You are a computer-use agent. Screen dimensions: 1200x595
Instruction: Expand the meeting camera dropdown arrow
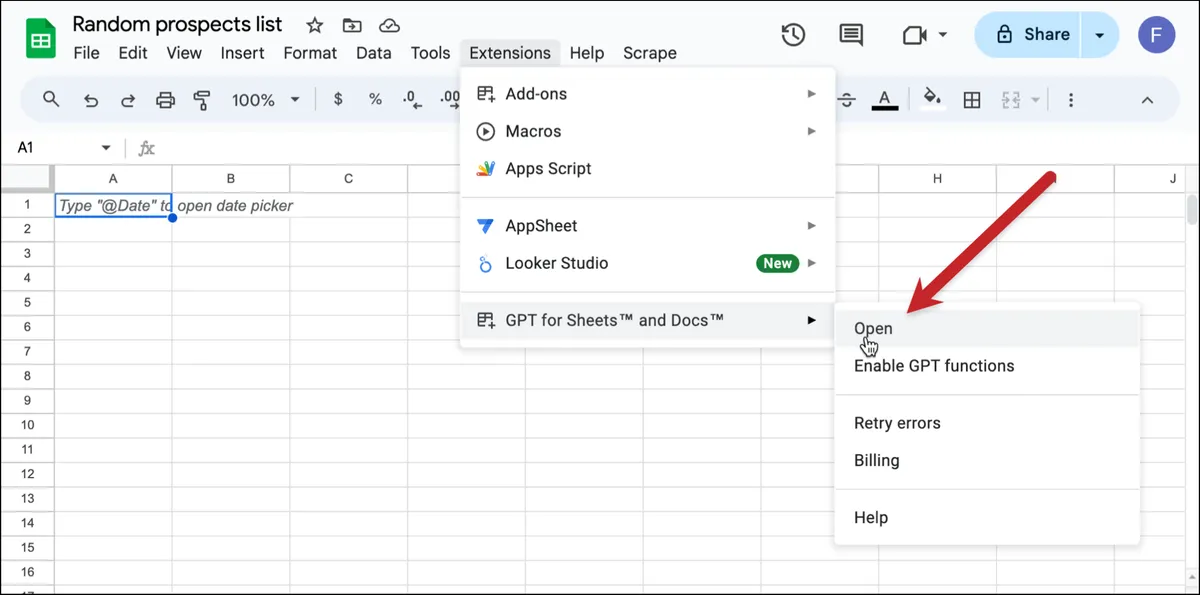(943, 35)
